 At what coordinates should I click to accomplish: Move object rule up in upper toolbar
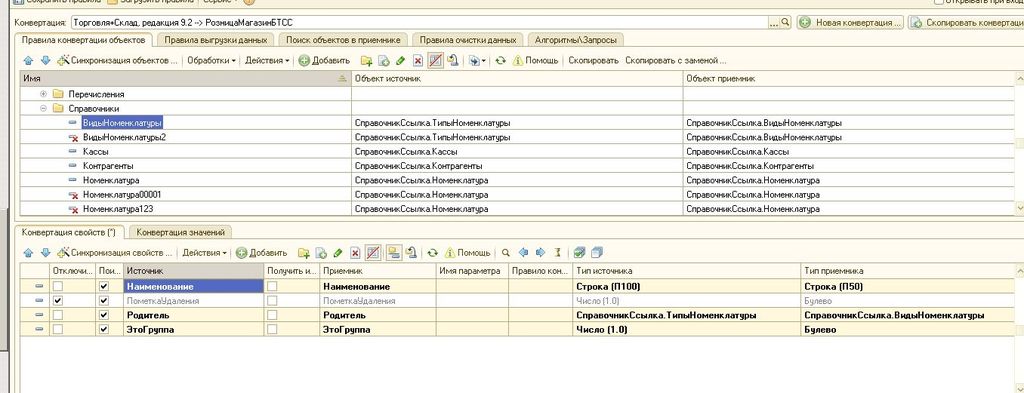pos(28,61)
